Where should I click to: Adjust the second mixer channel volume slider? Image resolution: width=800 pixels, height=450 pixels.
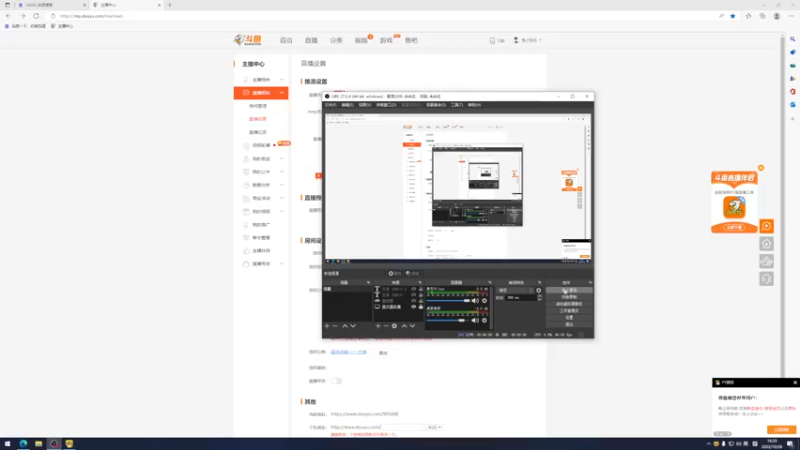(448, 320)
